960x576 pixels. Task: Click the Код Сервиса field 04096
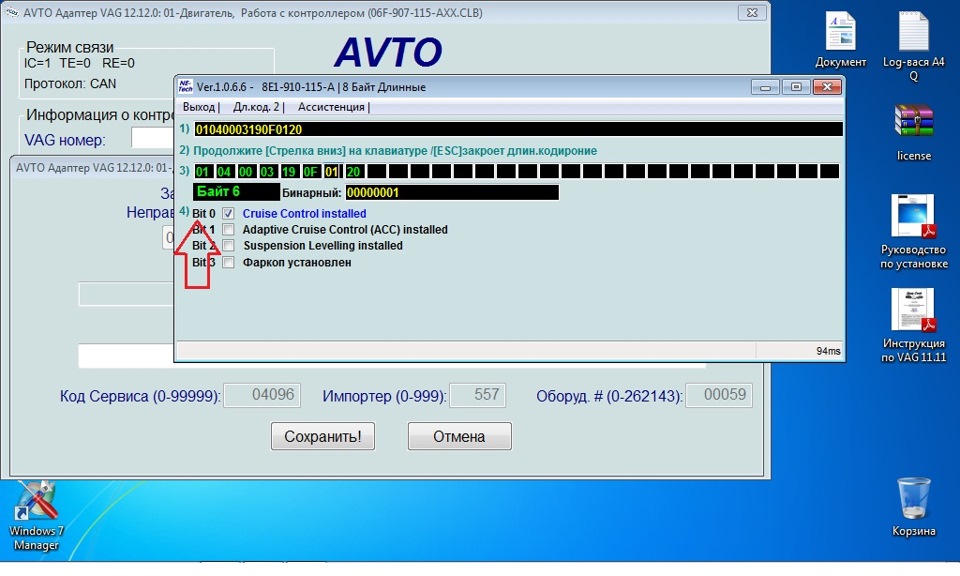(262, 395)
